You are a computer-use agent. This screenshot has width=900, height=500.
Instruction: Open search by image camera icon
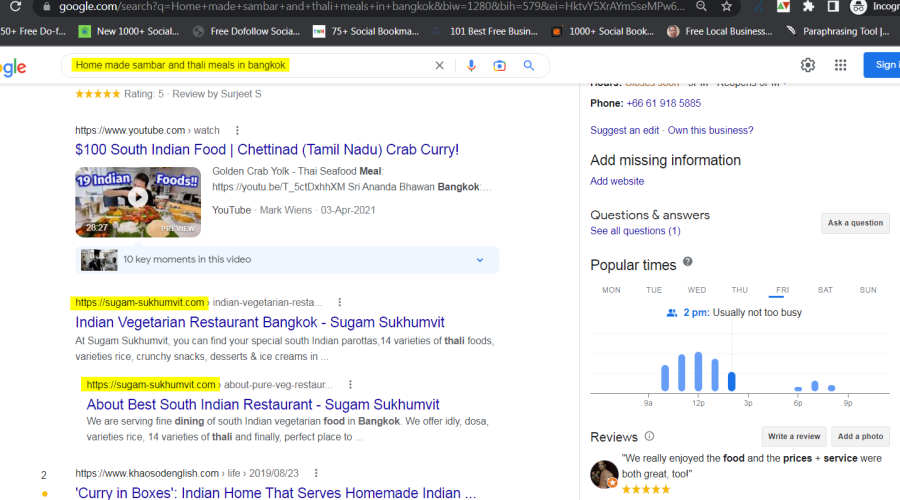[499, 66]
